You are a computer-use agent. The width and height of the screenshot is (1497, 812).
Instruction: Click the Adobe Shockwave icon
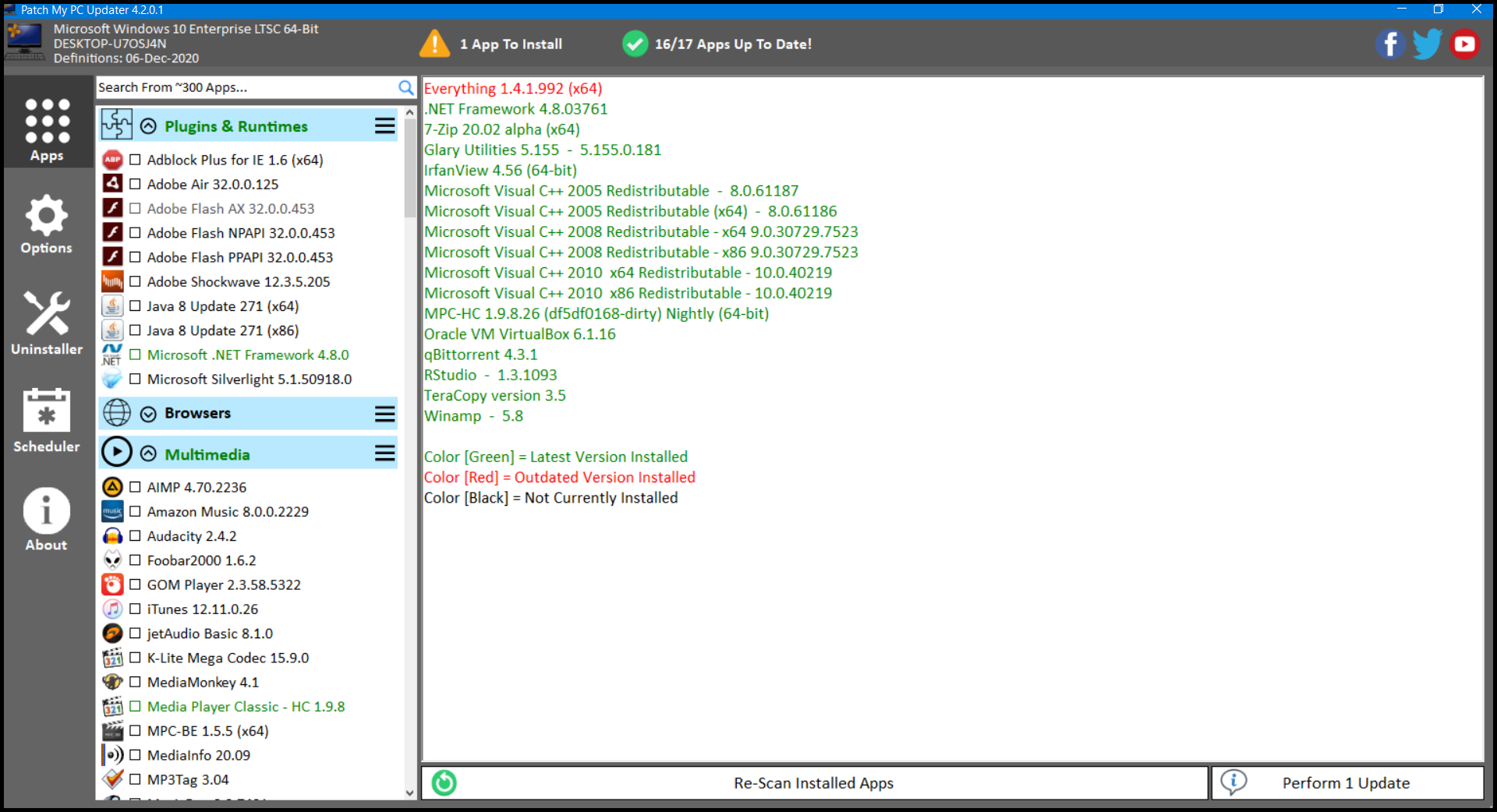pos(112,281)
